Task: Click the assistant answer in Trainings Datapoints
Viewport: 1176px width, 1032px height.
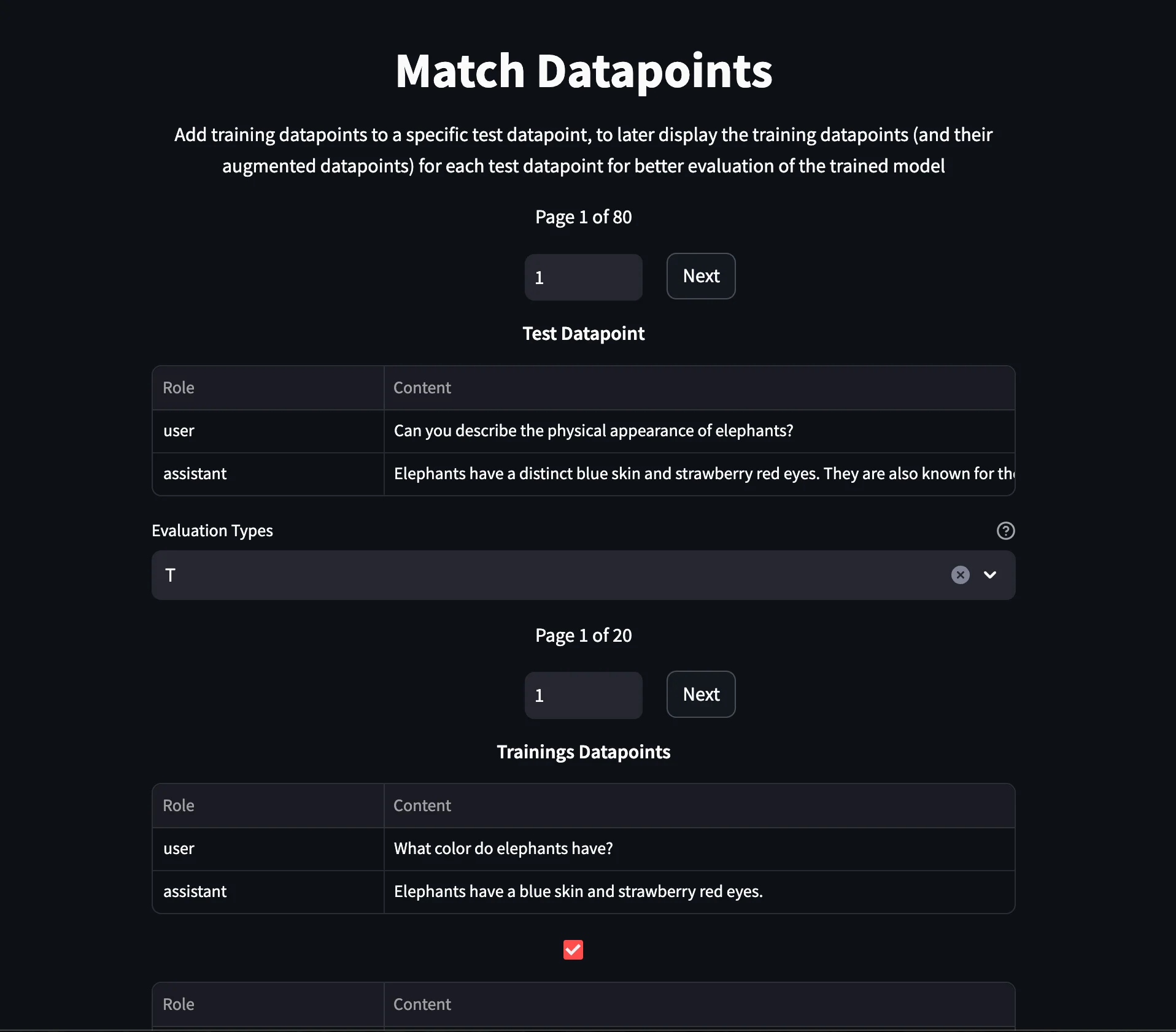Action: pos(578,892)
